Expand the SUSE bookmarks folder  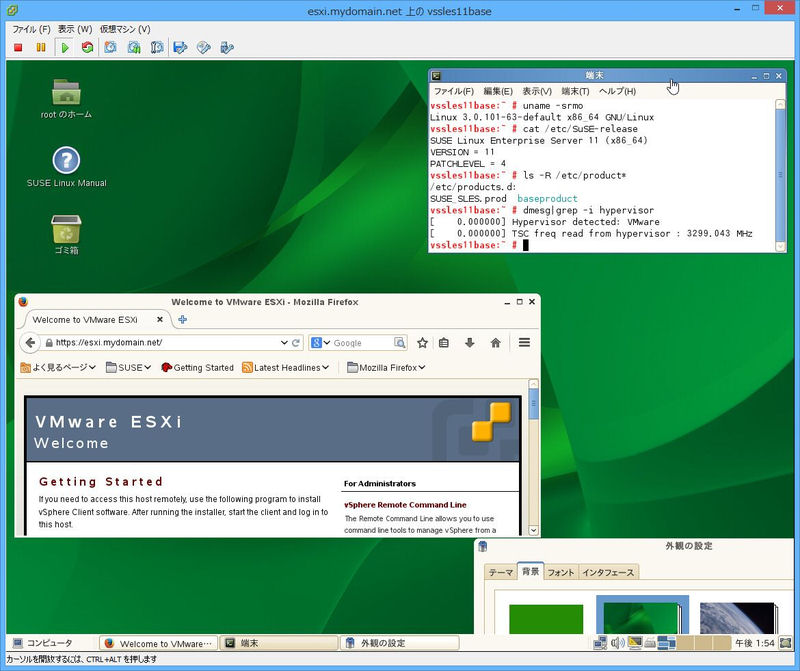point(128,367)
